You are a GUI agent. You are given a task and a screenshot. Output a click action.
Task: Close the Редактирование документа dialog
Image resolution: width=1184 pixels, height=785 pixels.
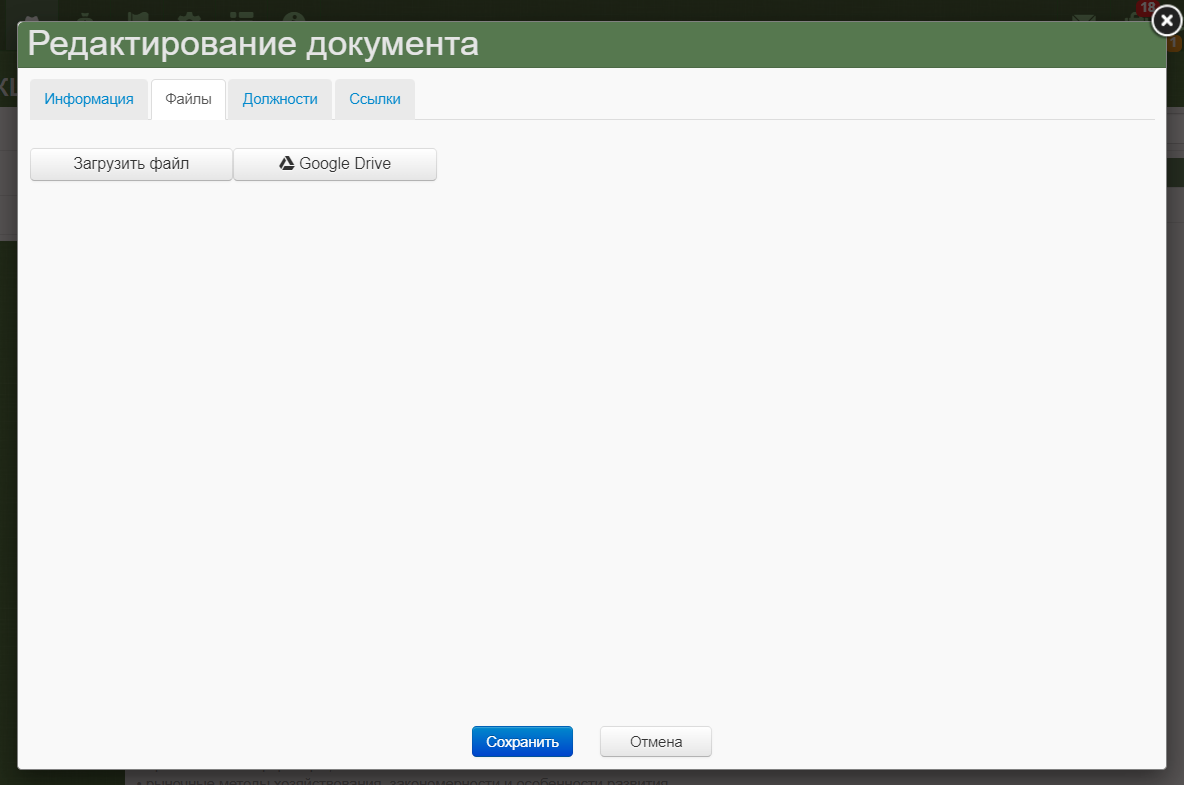(1167, 20)
